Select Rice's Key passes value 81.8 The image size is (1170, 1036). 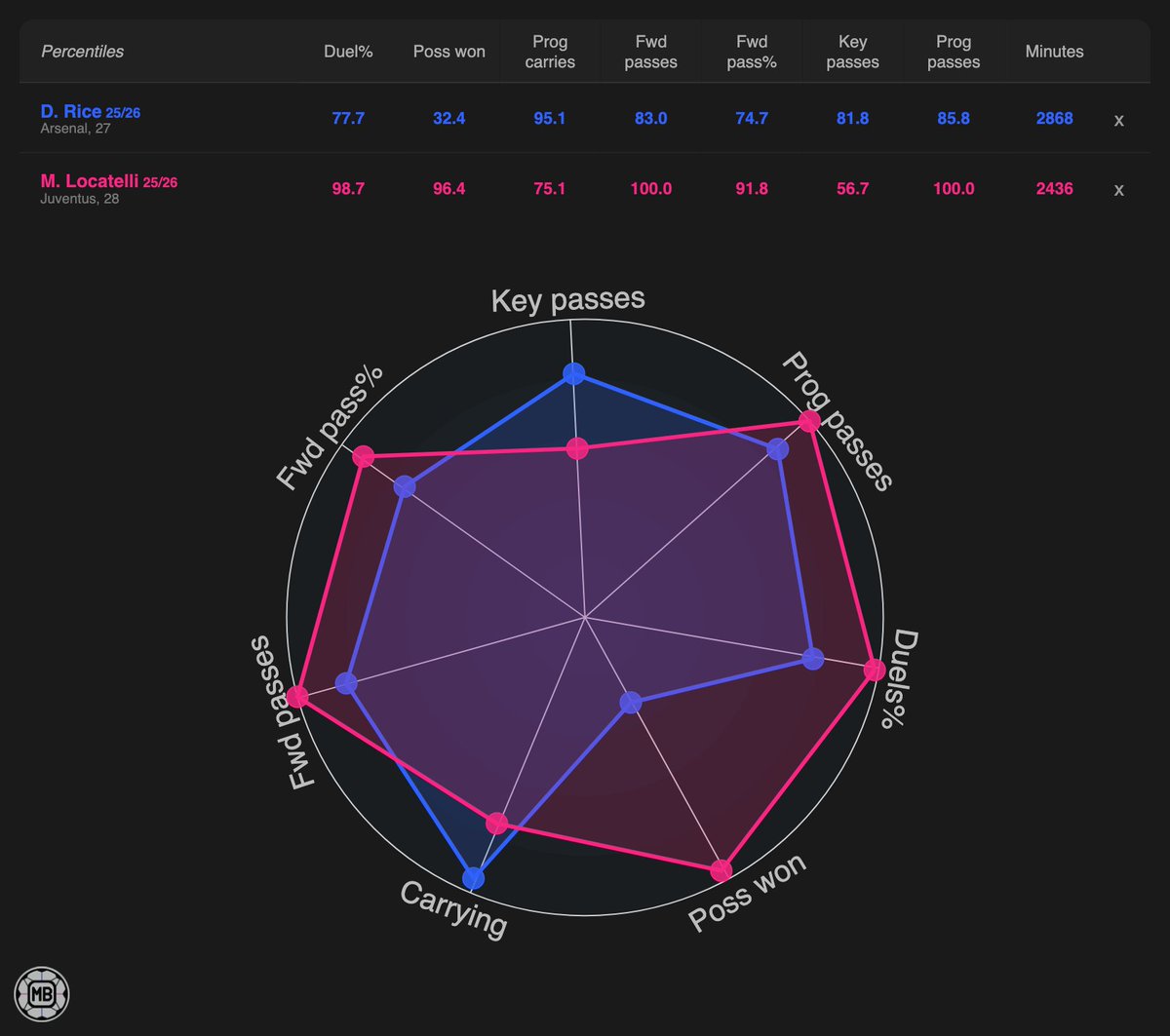852,119
